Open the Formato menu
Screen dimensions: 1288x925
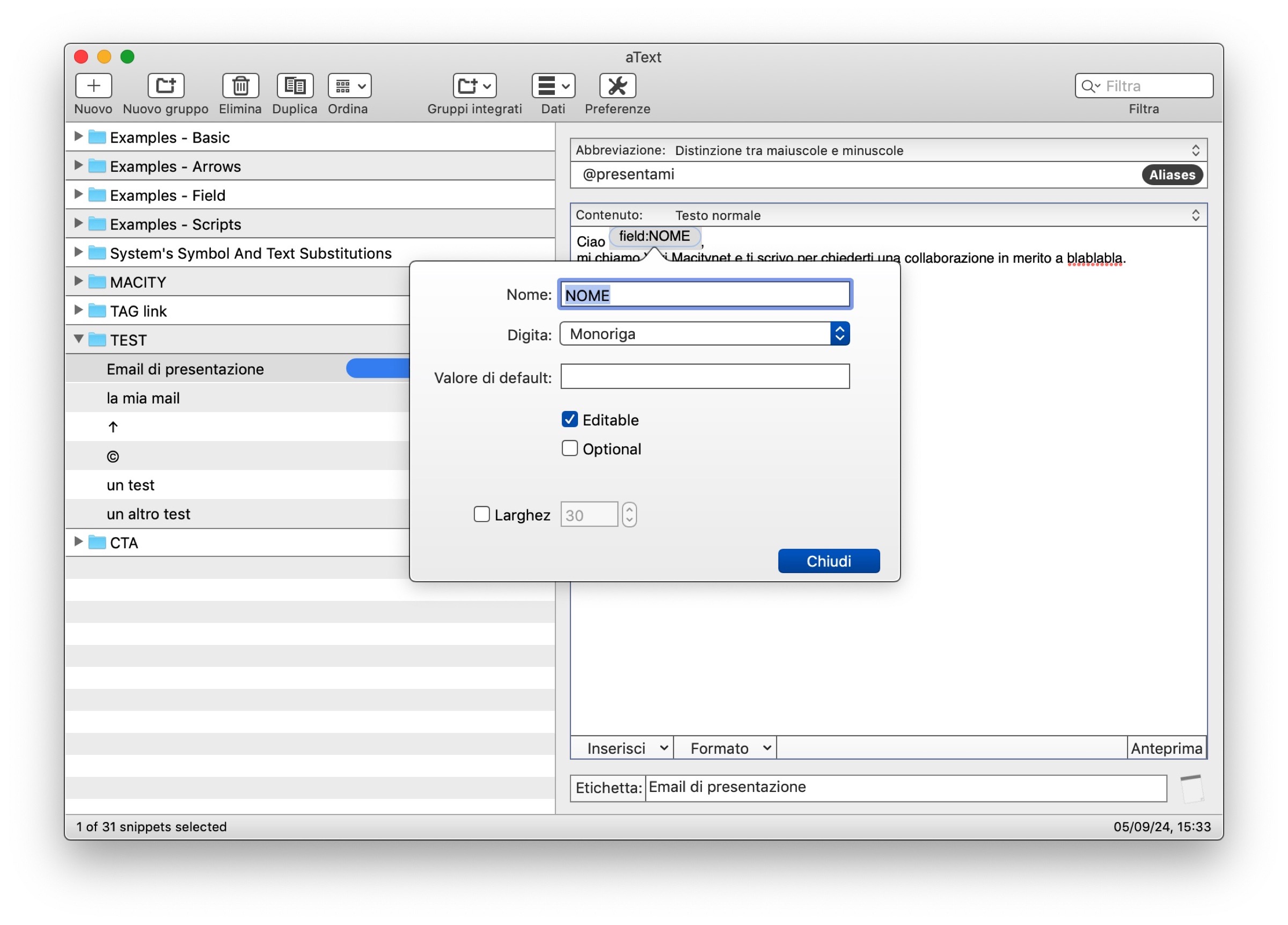724,748
